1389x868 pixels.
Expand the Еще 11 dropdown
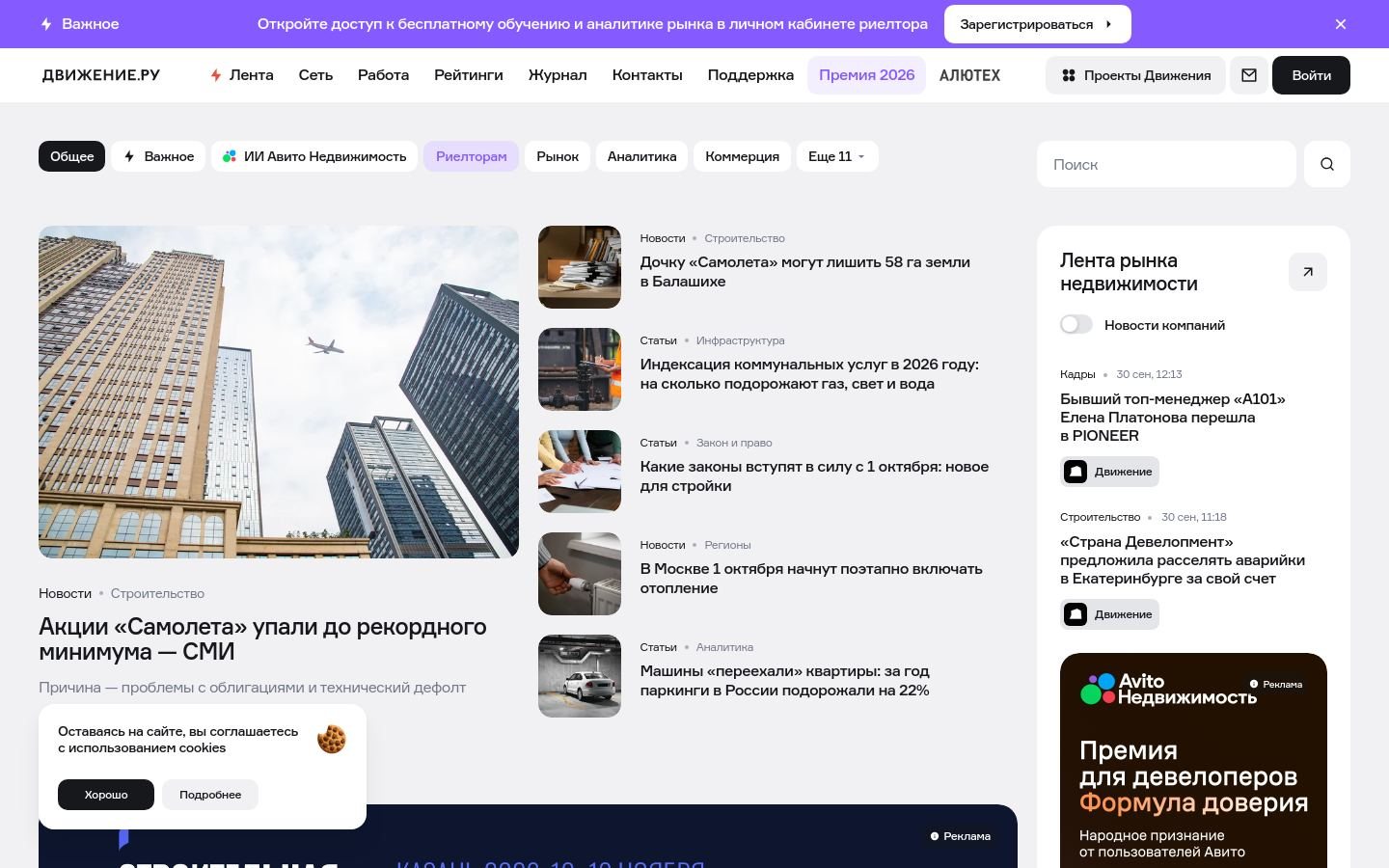[x=837, y=156]
